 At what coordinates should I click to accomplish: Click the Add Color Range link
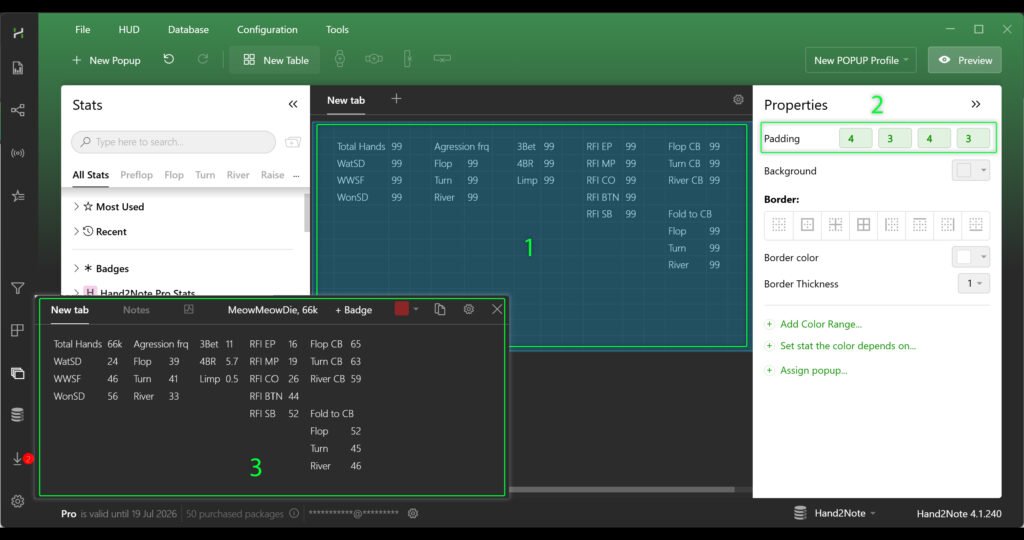pos(820,324)
